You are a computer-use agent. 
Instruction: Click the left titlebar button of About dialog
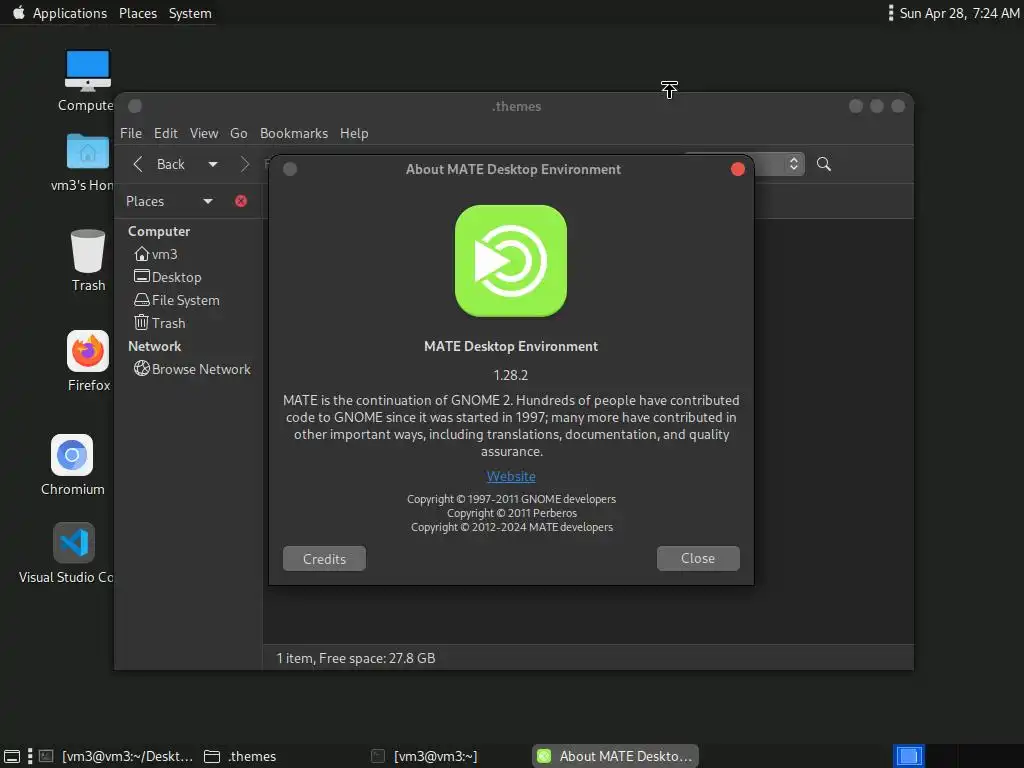[290, 169]
